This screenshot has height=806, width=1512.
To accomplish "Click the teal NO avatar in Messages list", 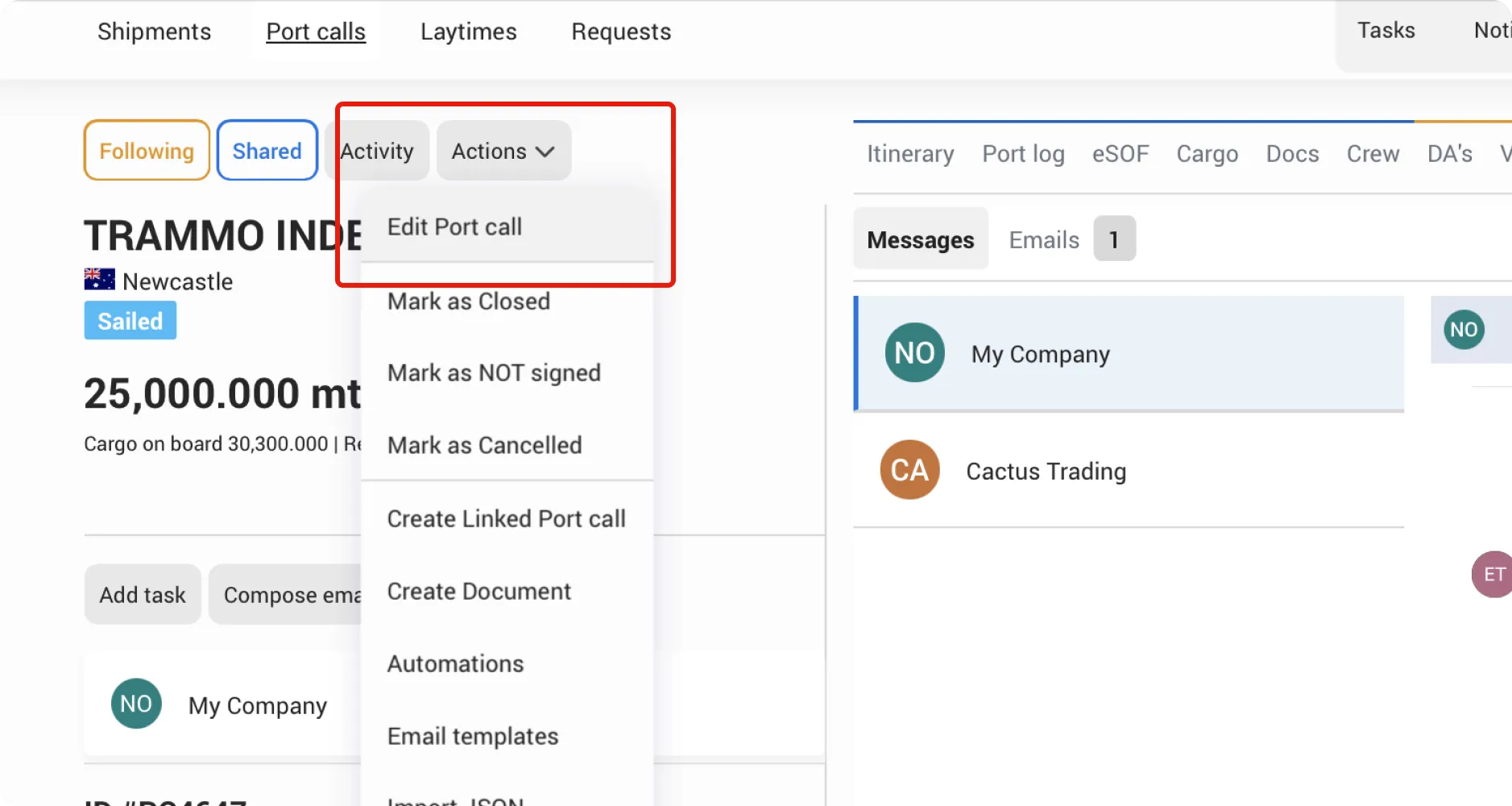I will (x=914, y=352).
